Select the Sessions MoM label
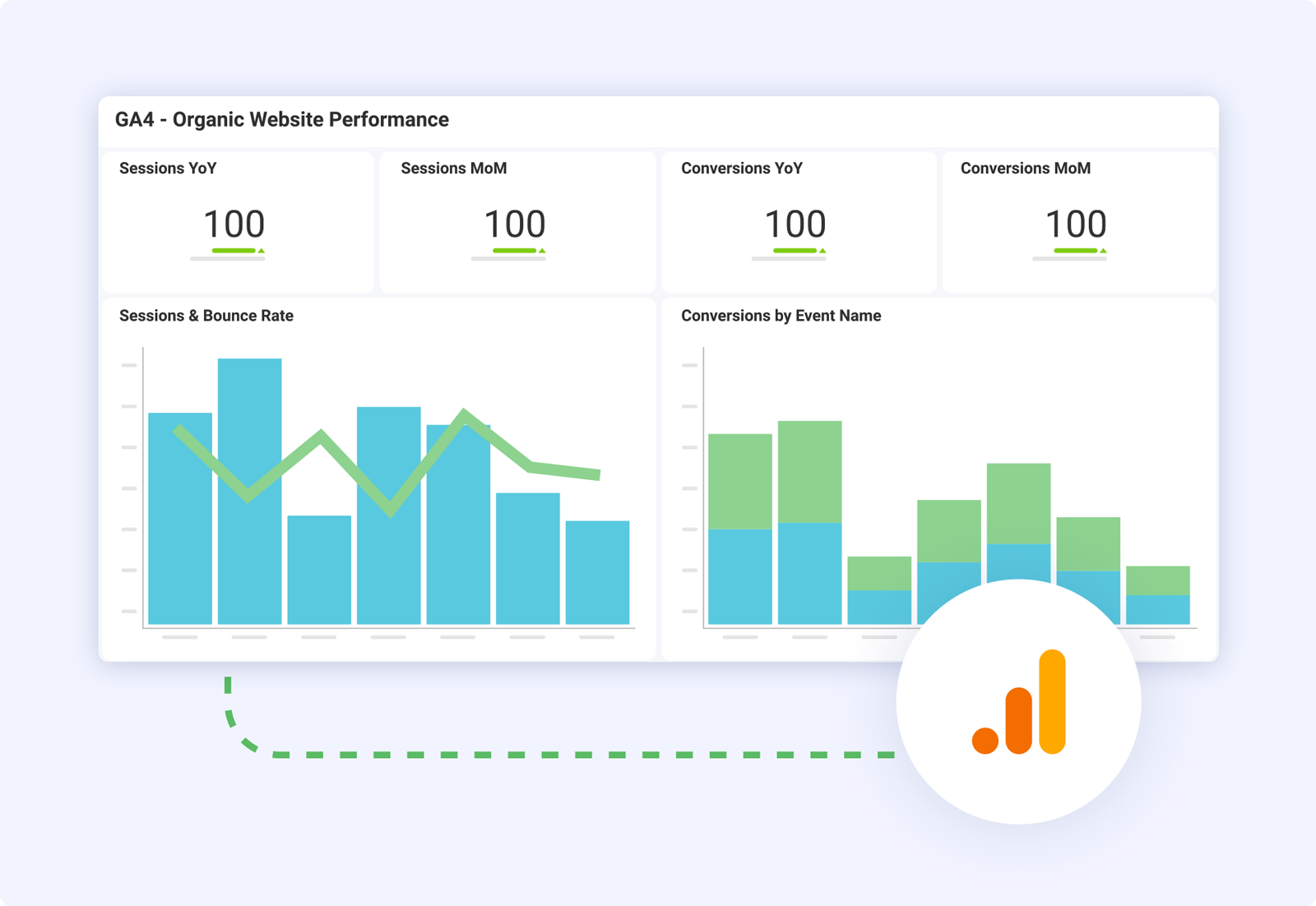Viewport: 1316px width, 906px height. tap(454, 169)
